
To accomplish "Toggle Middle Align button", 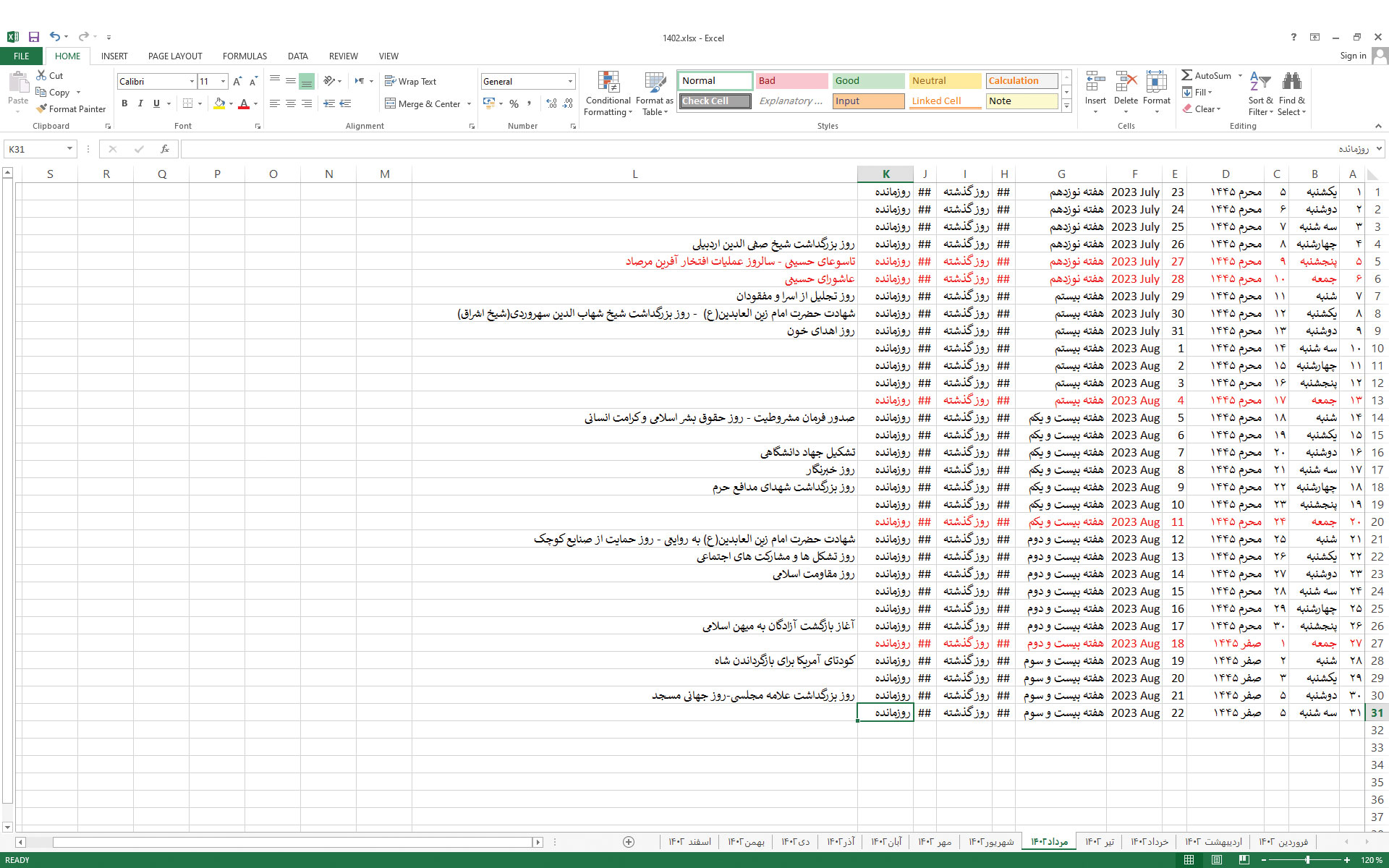I will click(x=291, y=82).
